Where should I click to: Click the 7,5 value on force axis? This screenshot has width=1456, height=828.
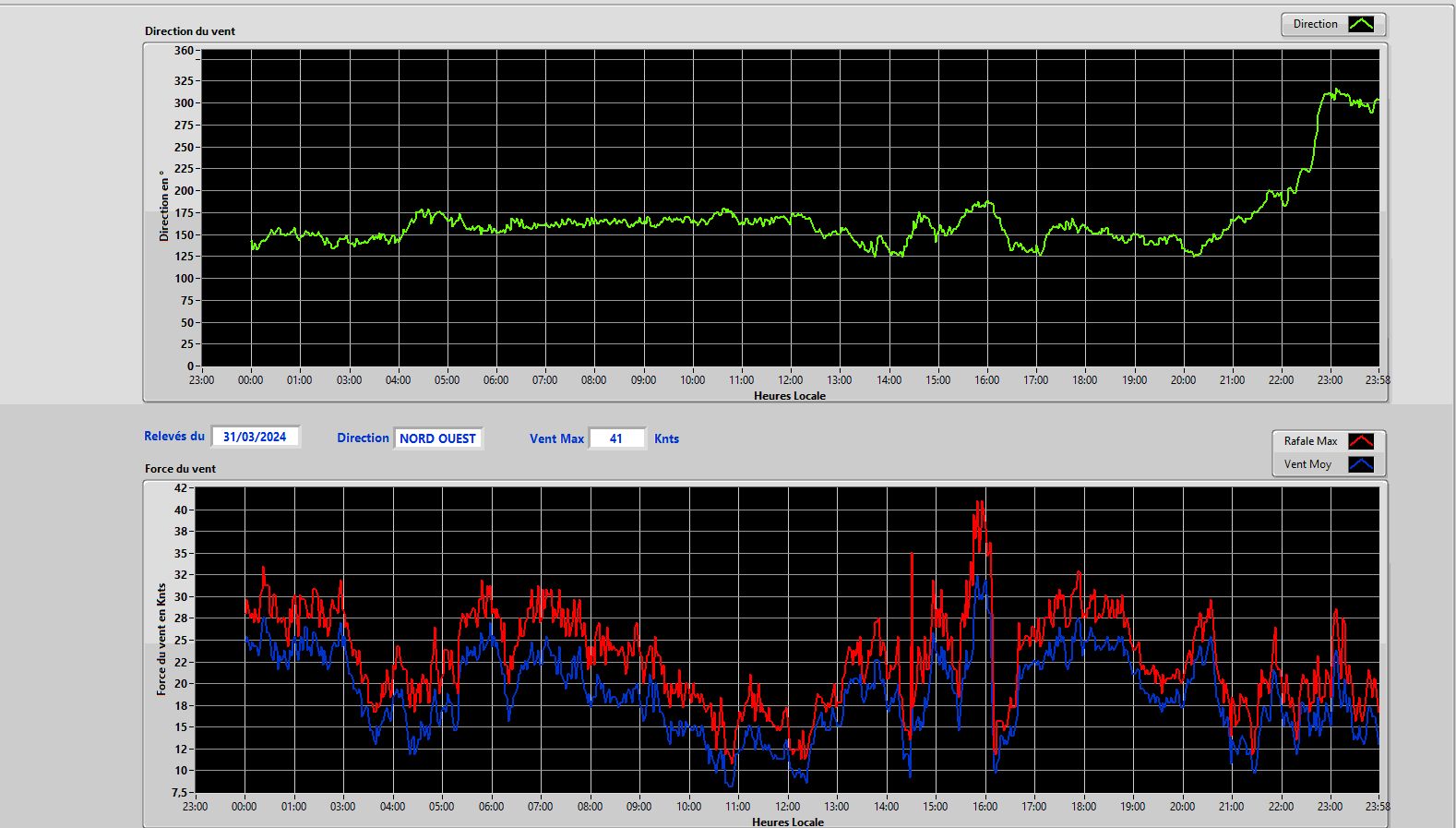179,792
